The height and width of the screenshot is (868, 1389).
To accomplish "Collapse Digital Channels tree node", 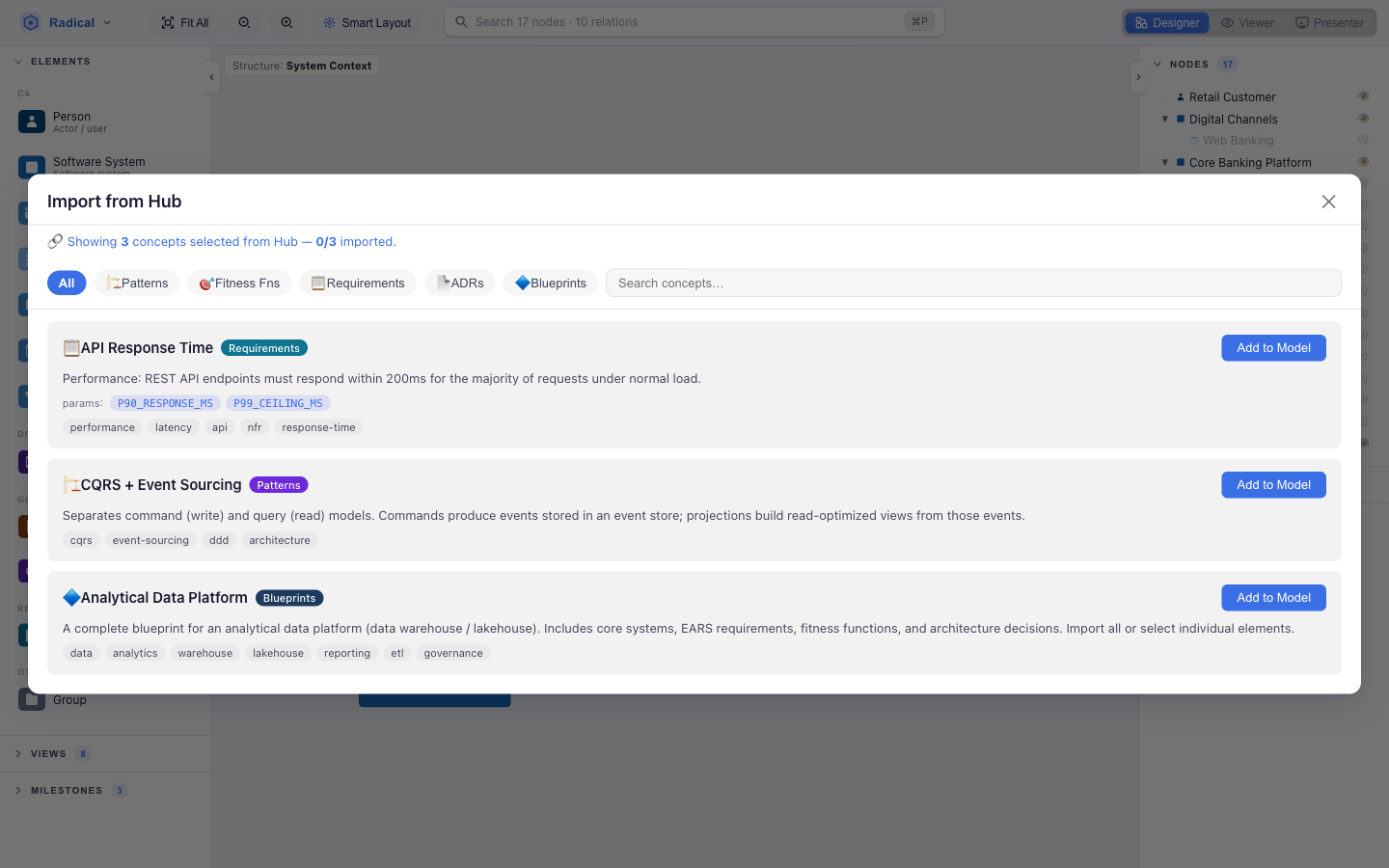I will tap(1165, 120).
